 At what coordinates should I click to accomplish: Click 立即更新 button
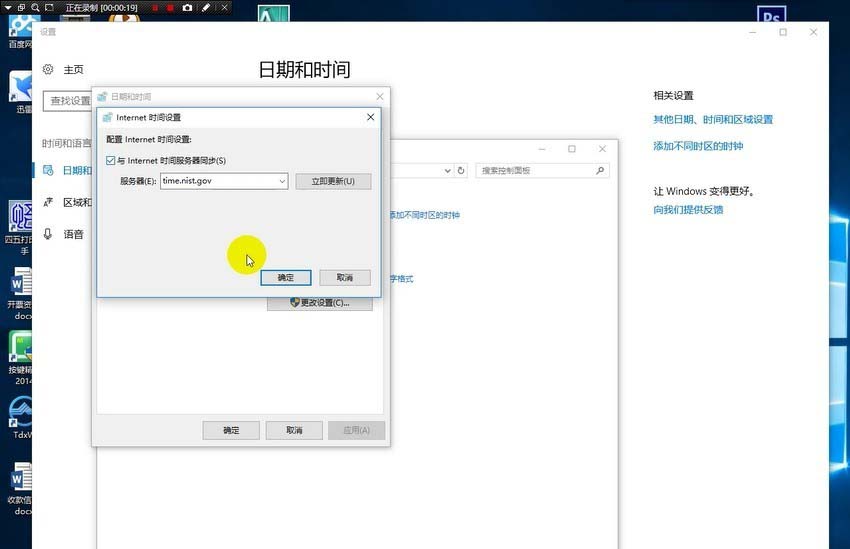point(333,181)
